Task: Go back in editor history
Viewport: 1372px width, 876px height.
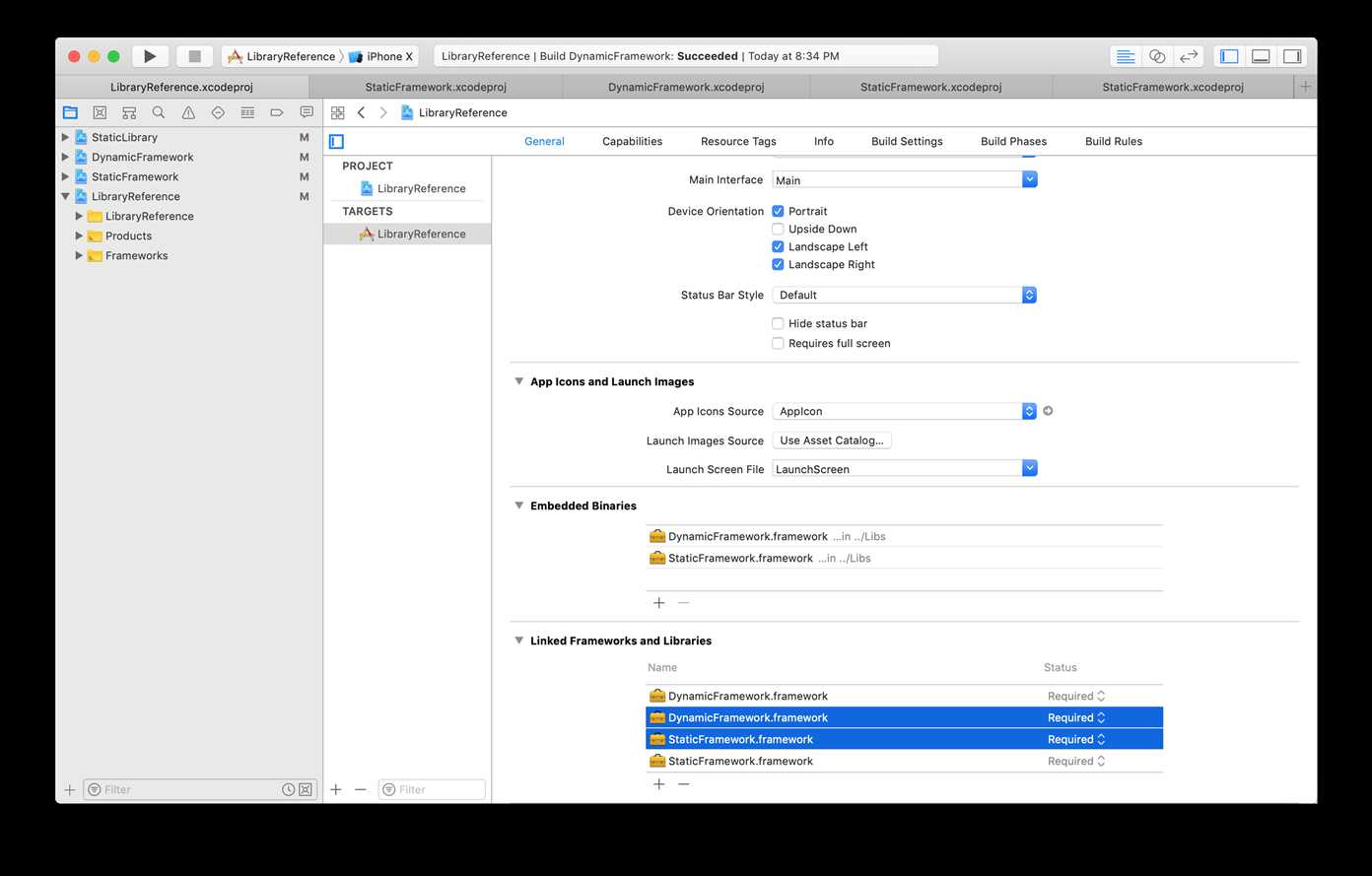Action: click(362, 112)
